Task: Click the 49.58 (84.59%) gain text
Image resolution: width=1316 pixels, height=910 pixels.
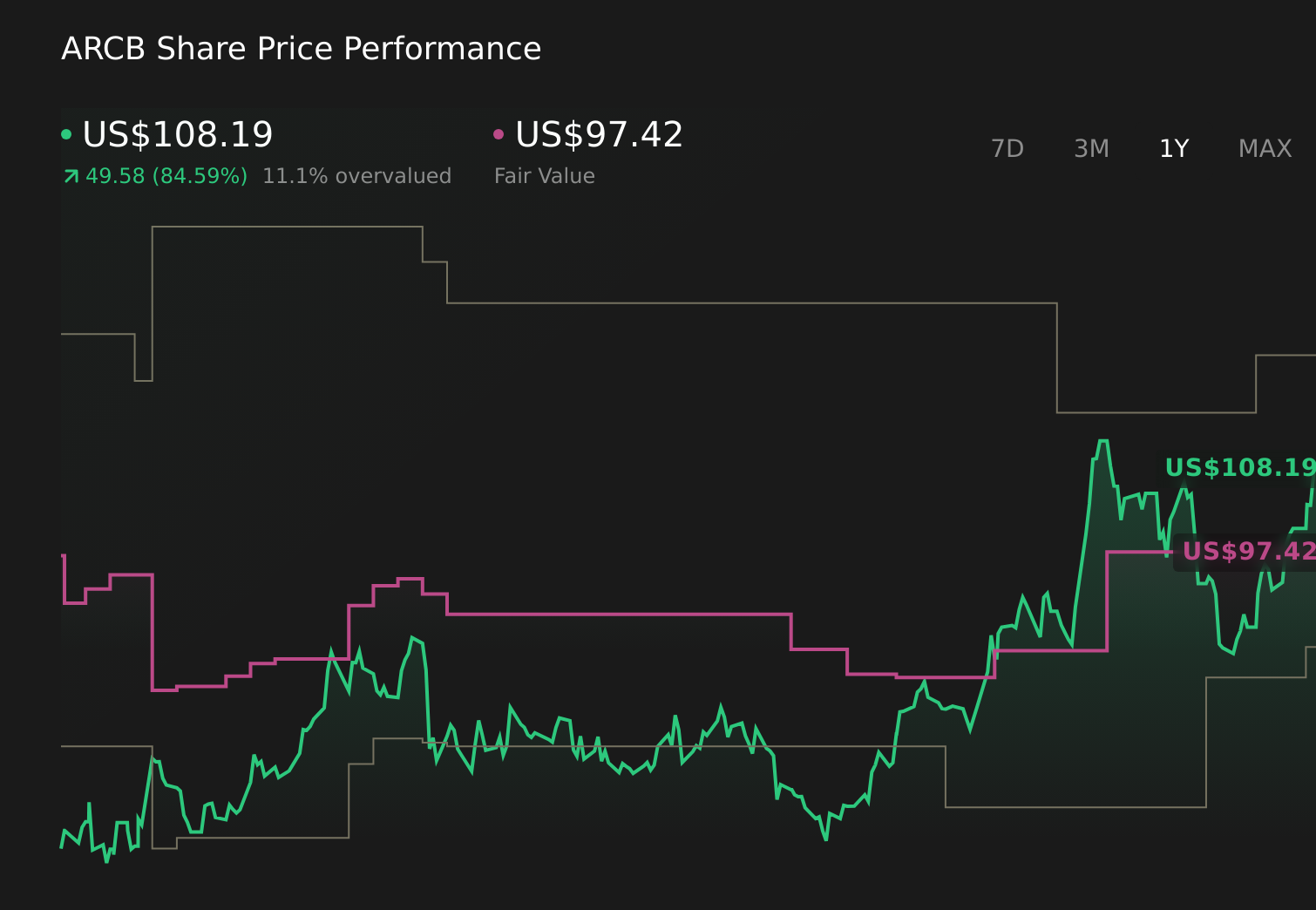Action: (166, 176)
